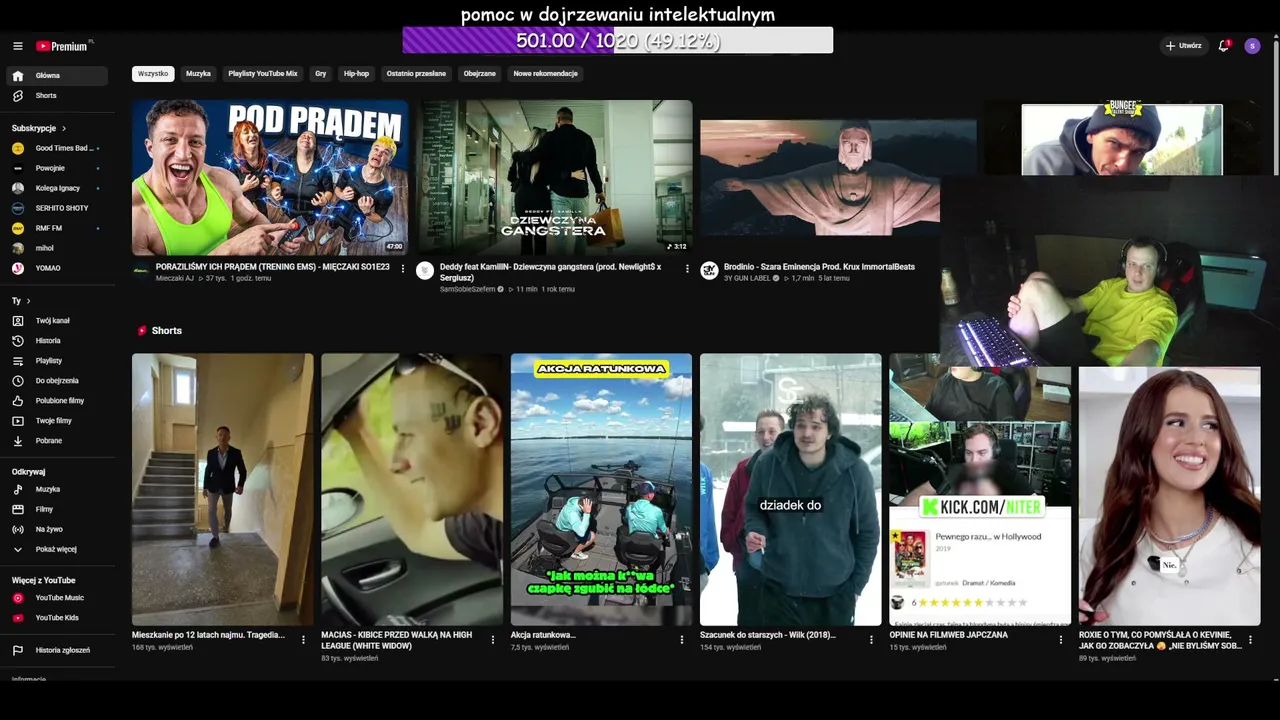Open Twoje filmy in sidebar
The width and height of the screenshot is (1280, 720).
click(x=58, y=421)
